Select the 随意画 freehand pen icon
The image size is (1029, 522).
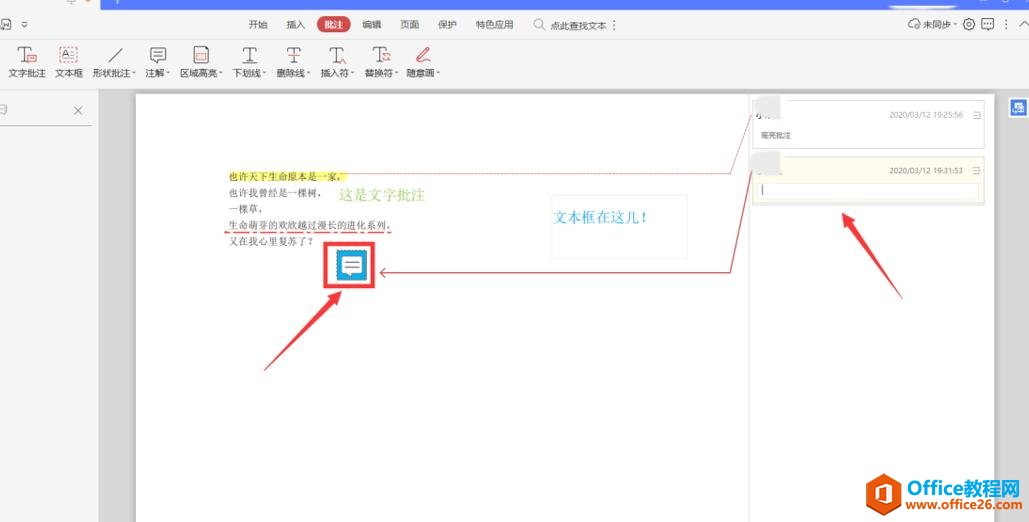pyautogui.click(x=423, y=55)
